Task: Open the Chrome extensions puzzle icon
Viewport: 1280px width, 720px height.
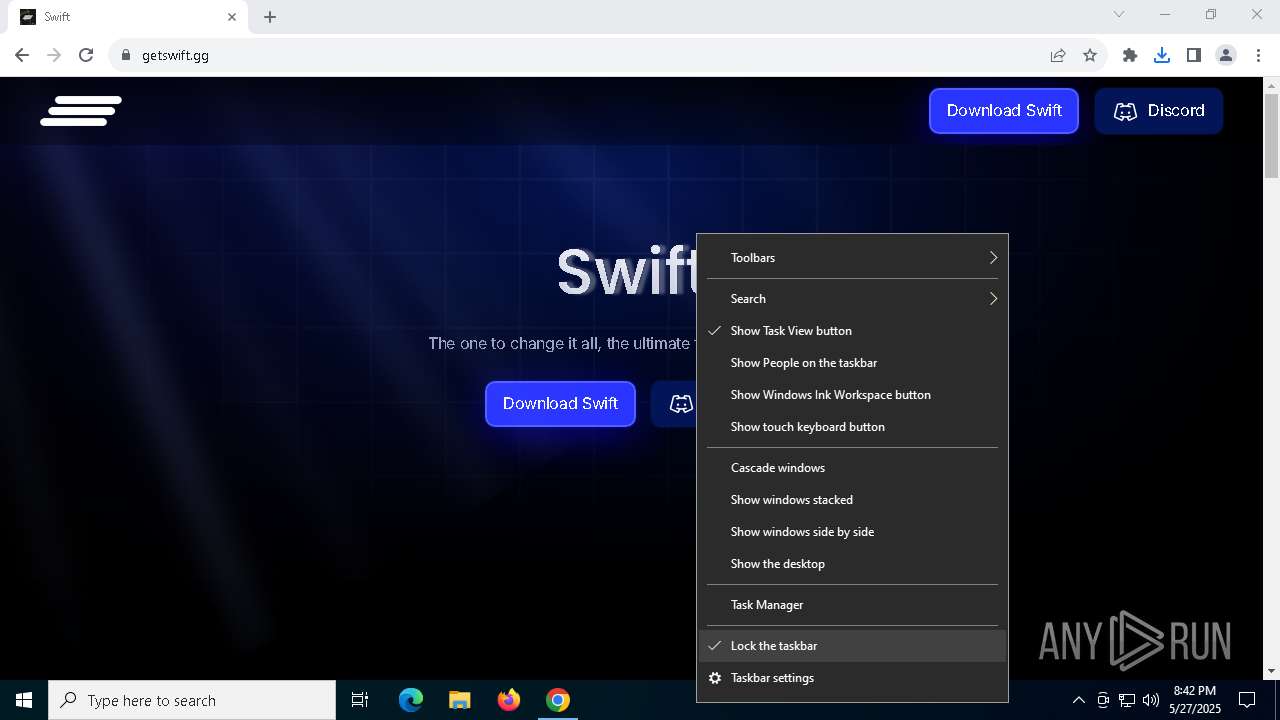Action: tap(1130, 55)
